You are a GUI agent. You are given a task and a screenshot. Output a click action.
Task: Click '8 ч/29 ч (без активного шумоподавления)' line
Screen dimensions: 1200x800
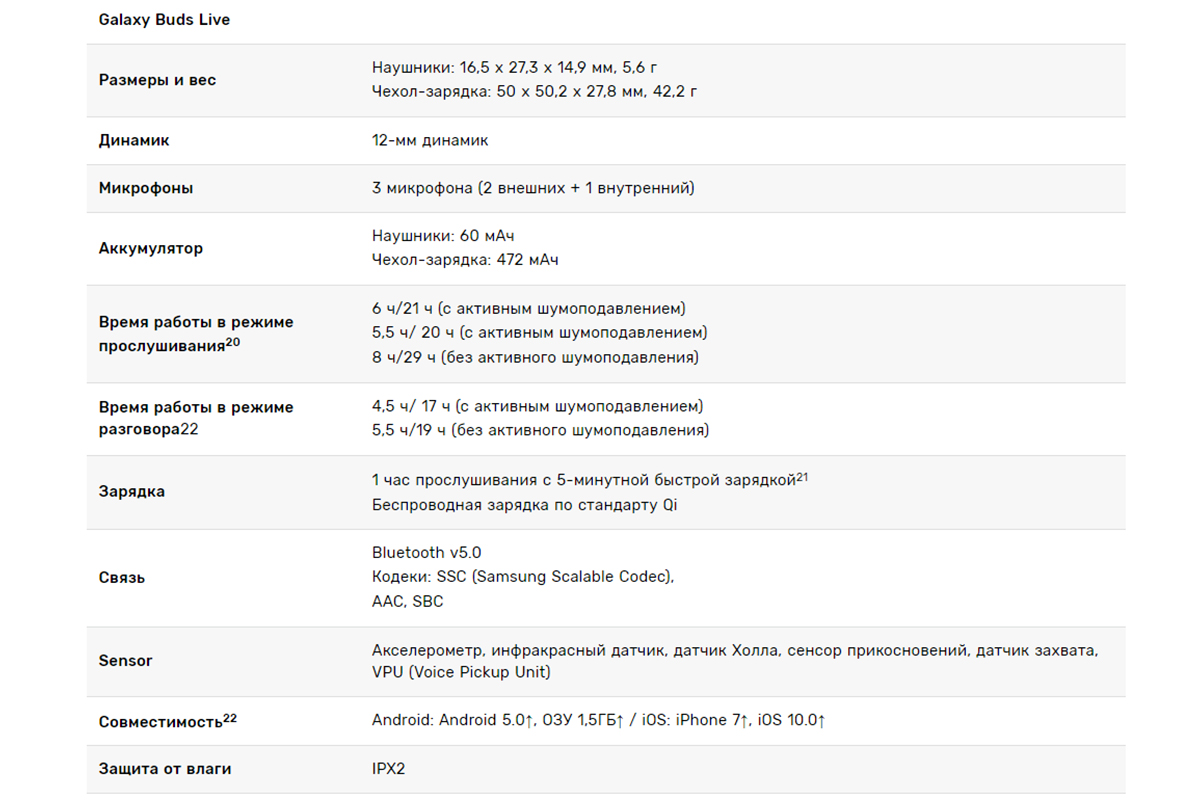[x=535, y=358]
